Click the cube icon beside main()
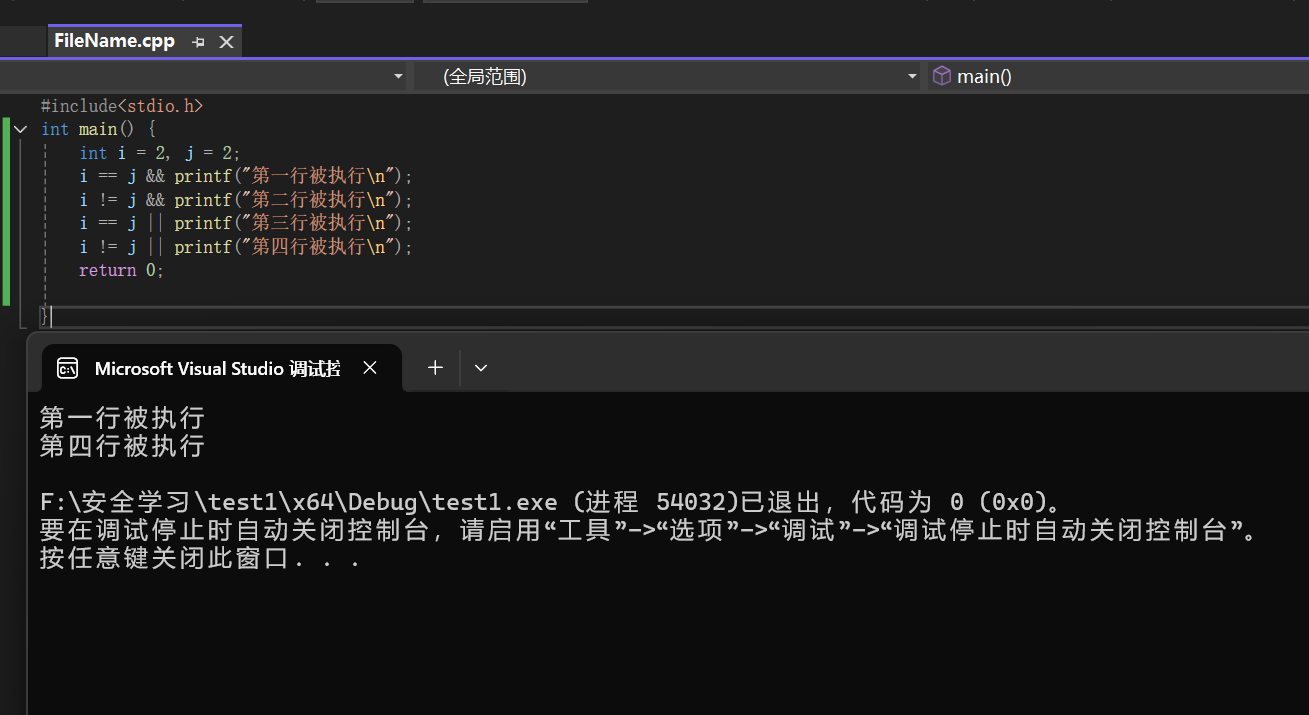This screenshot has height=715, width=1309. pos(941,76)
